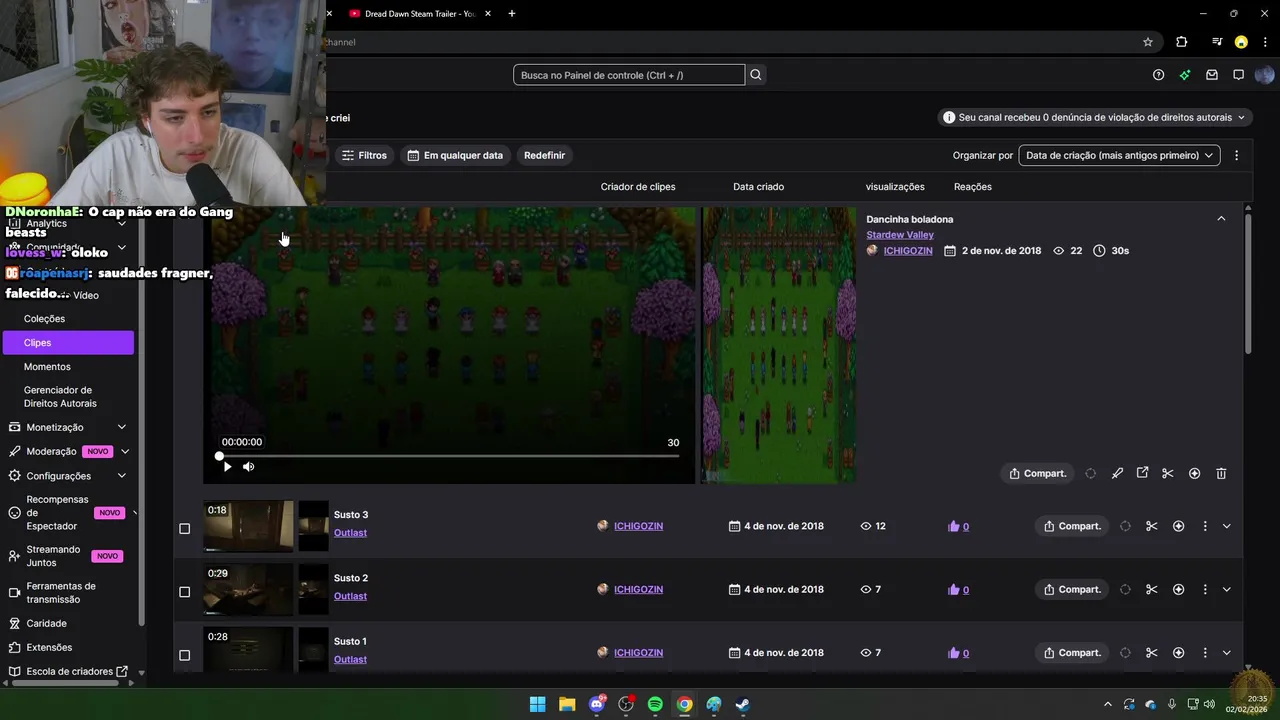Screen dimensions: 1280x720
Task: Click the Windows Start button
Action: point(537,704)
